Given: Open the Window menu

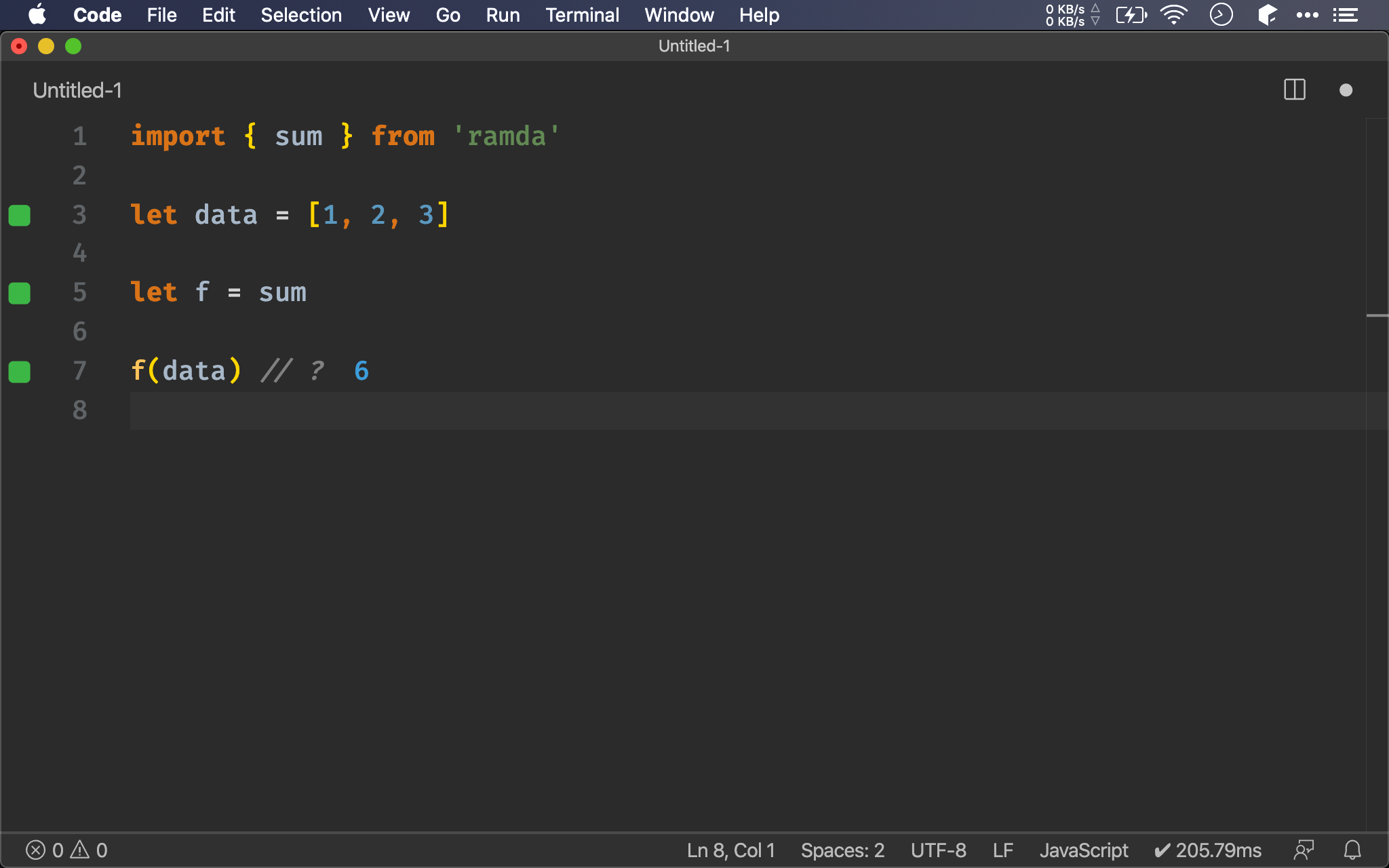Looking at the screenshot, I should click(679, 15).
